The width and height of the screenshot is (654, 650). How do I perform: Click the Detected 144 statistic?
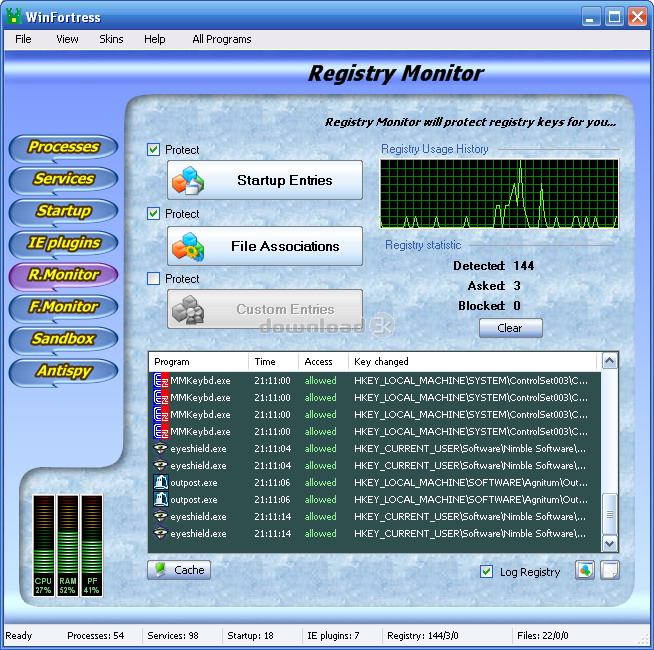pyautogui.click(x=493, y=266)
